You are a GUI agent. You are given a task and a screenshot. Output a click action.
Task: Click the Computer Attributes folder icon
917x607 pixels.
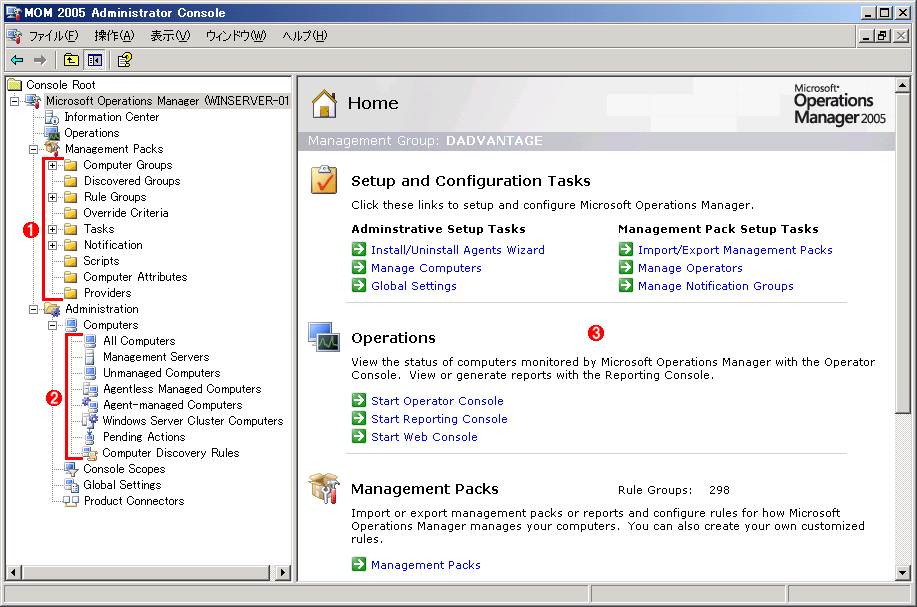(x=71, y=277)
